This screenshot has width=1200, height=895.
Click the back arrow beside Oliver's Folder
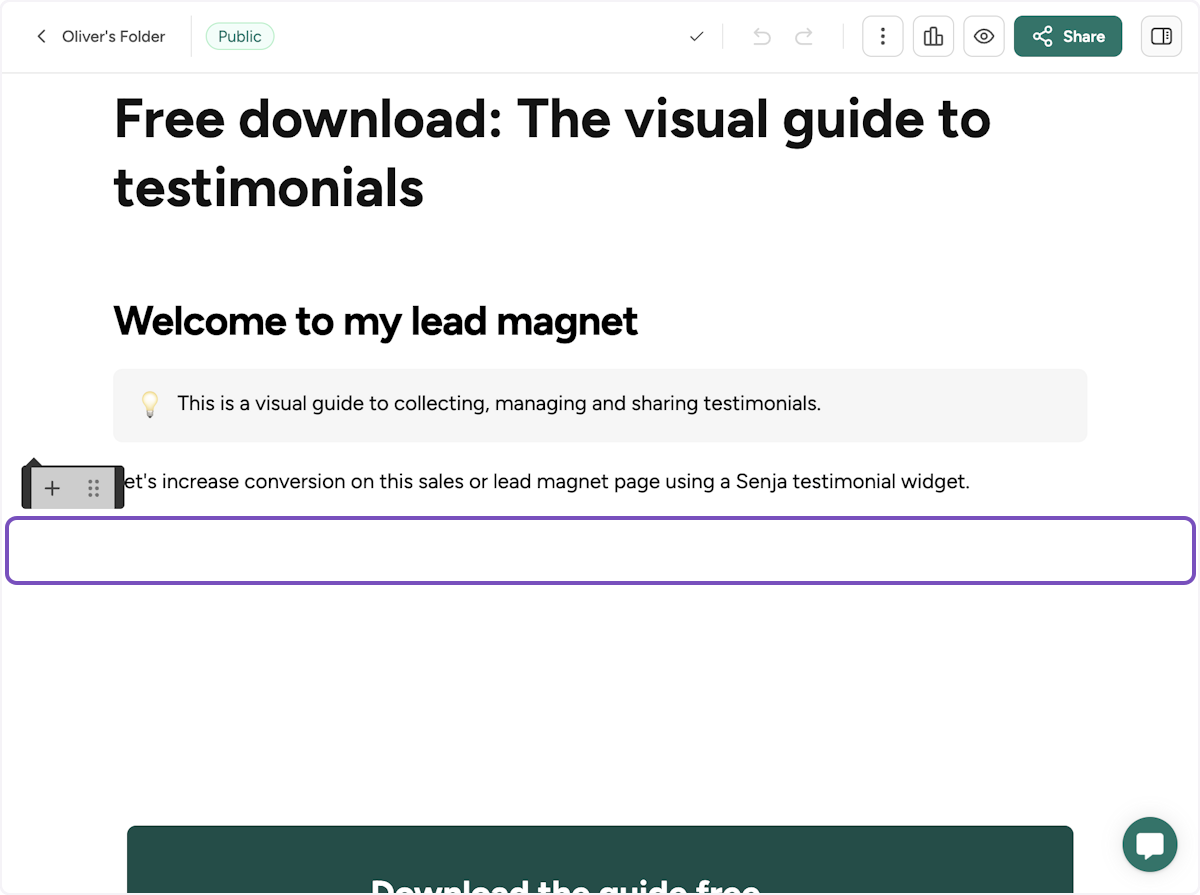(x=41, y=36)
